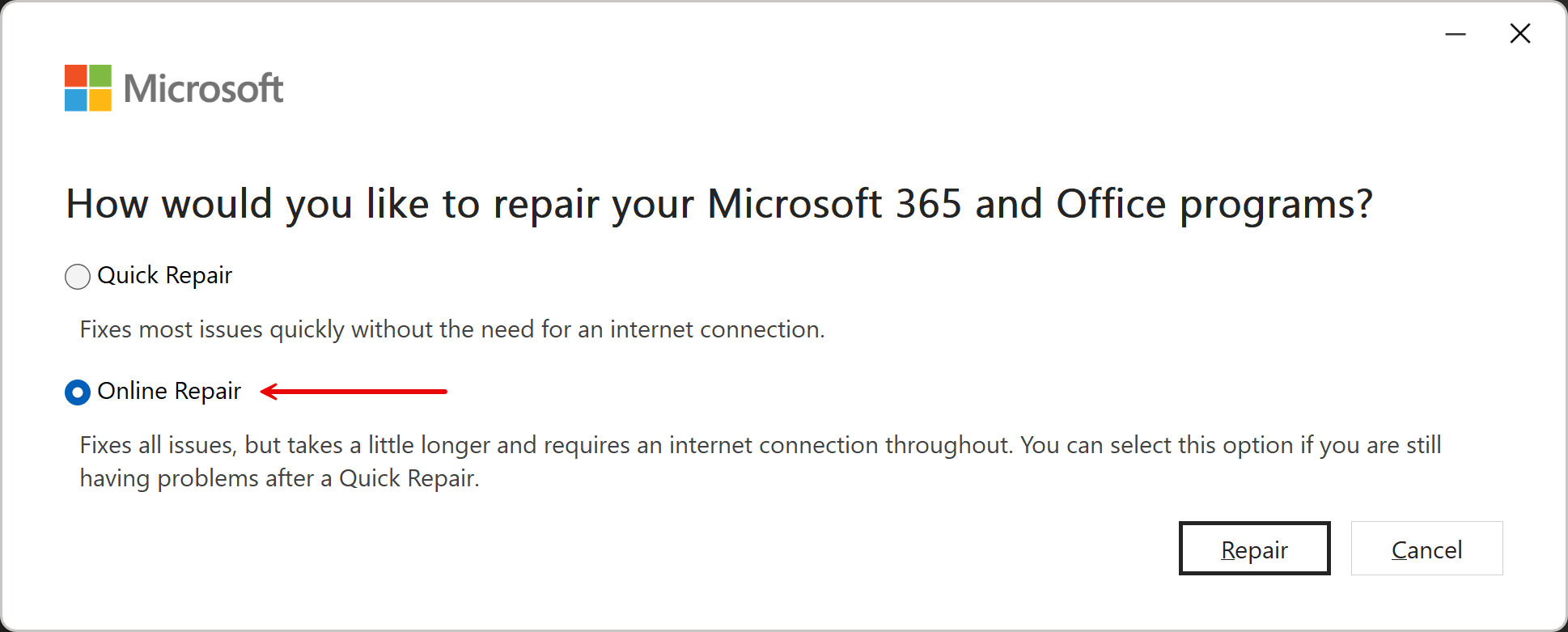Click the red arrow pointing at Online Repair

click(354, 392)
